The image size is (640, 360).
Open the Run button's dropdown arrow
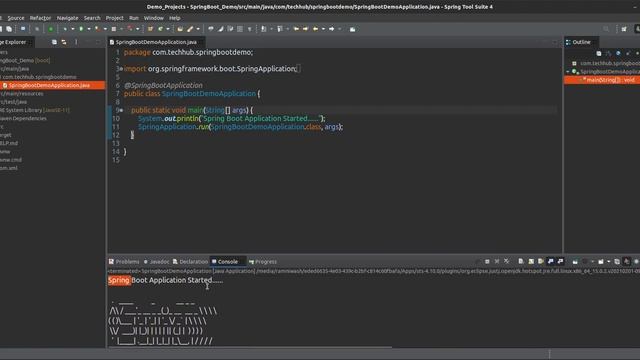pos(89,29)
